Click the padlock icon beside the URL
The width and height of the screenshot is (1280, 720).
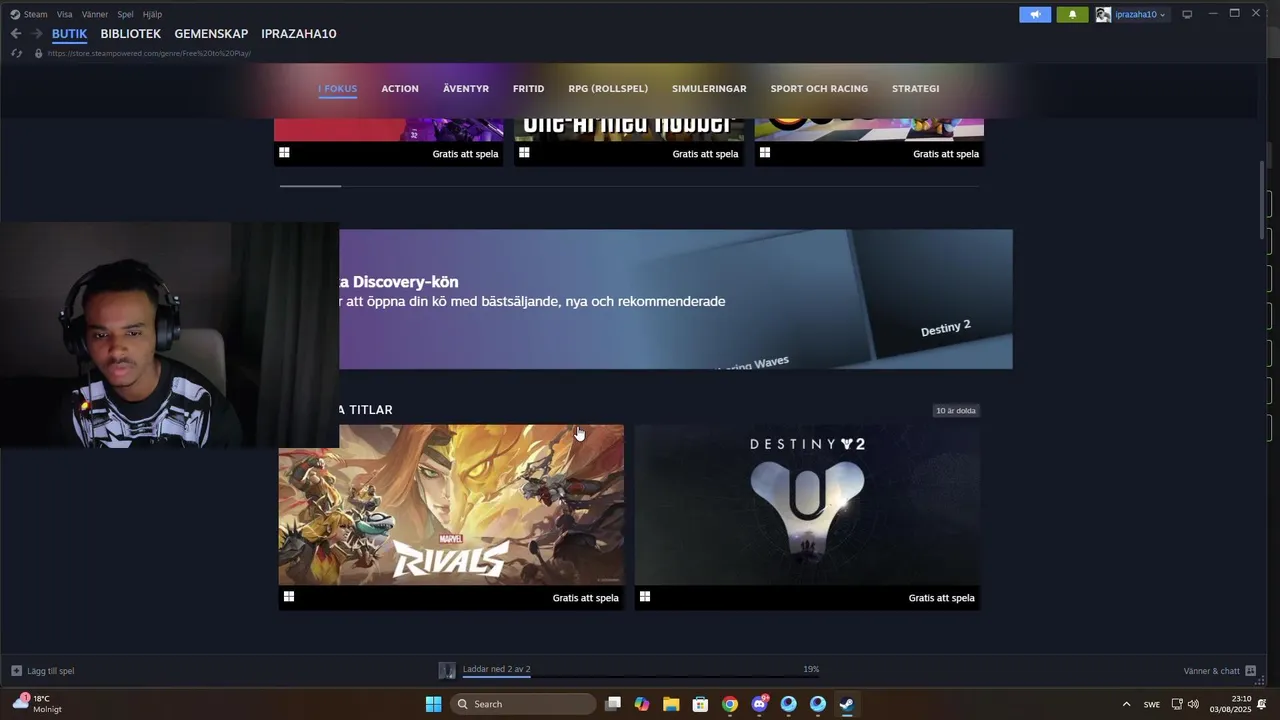38,53
